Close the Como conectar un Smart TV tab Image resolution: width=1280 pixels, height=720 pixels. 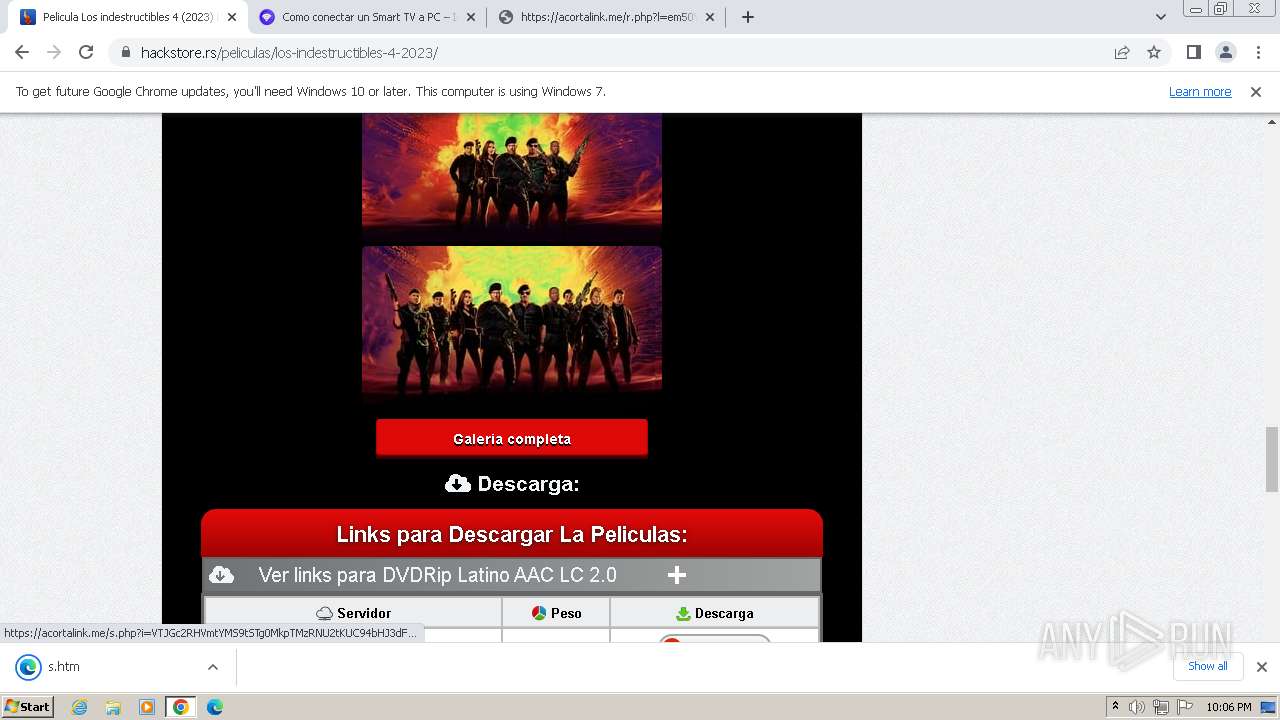[471, 17]
